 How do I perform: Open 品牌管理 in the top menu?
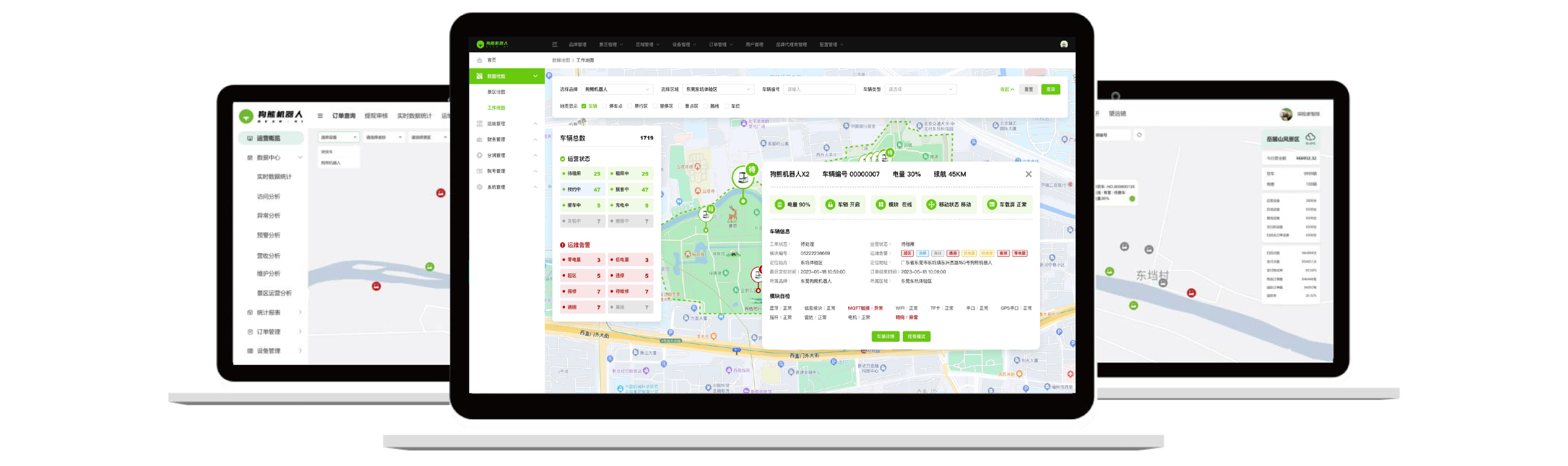(x=577, y=44)
